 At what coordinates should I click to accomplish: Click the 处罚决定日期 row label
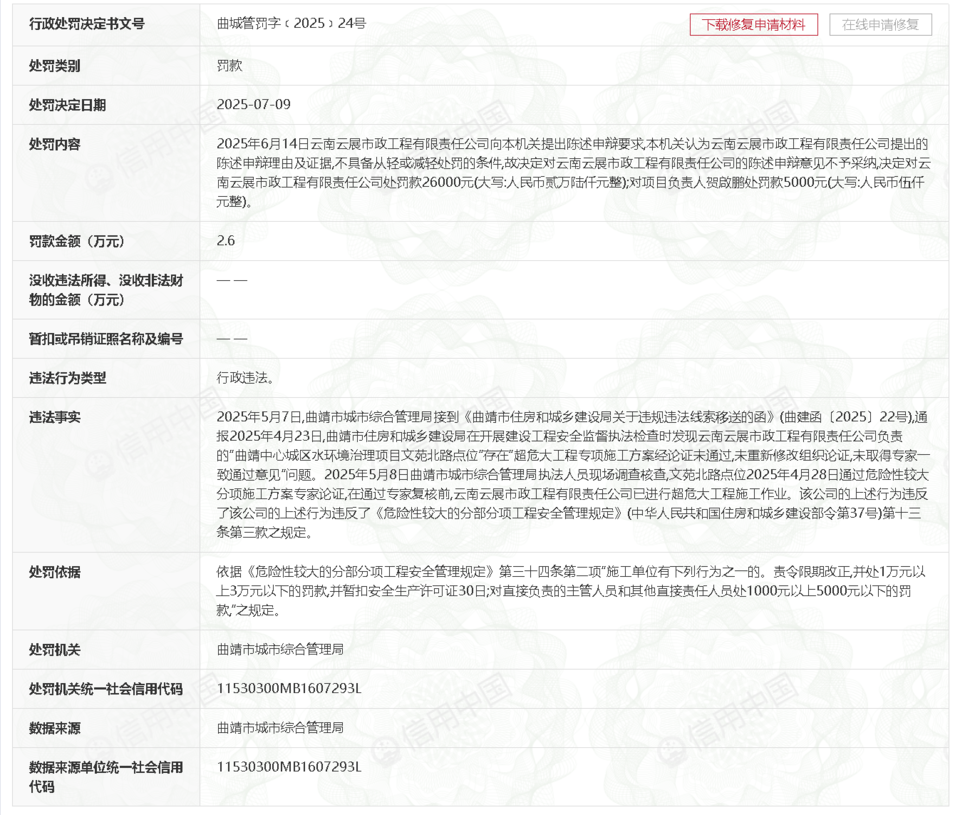click(67, 105)
